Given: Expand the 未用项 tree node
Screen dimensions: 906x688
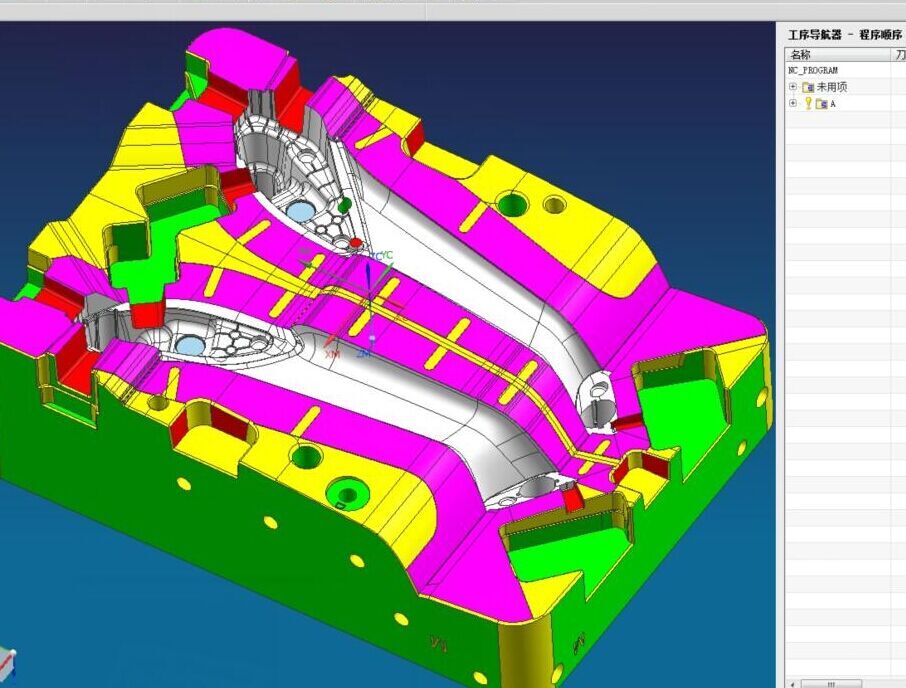Looking at the screenshot, I should tap(793, 87).
